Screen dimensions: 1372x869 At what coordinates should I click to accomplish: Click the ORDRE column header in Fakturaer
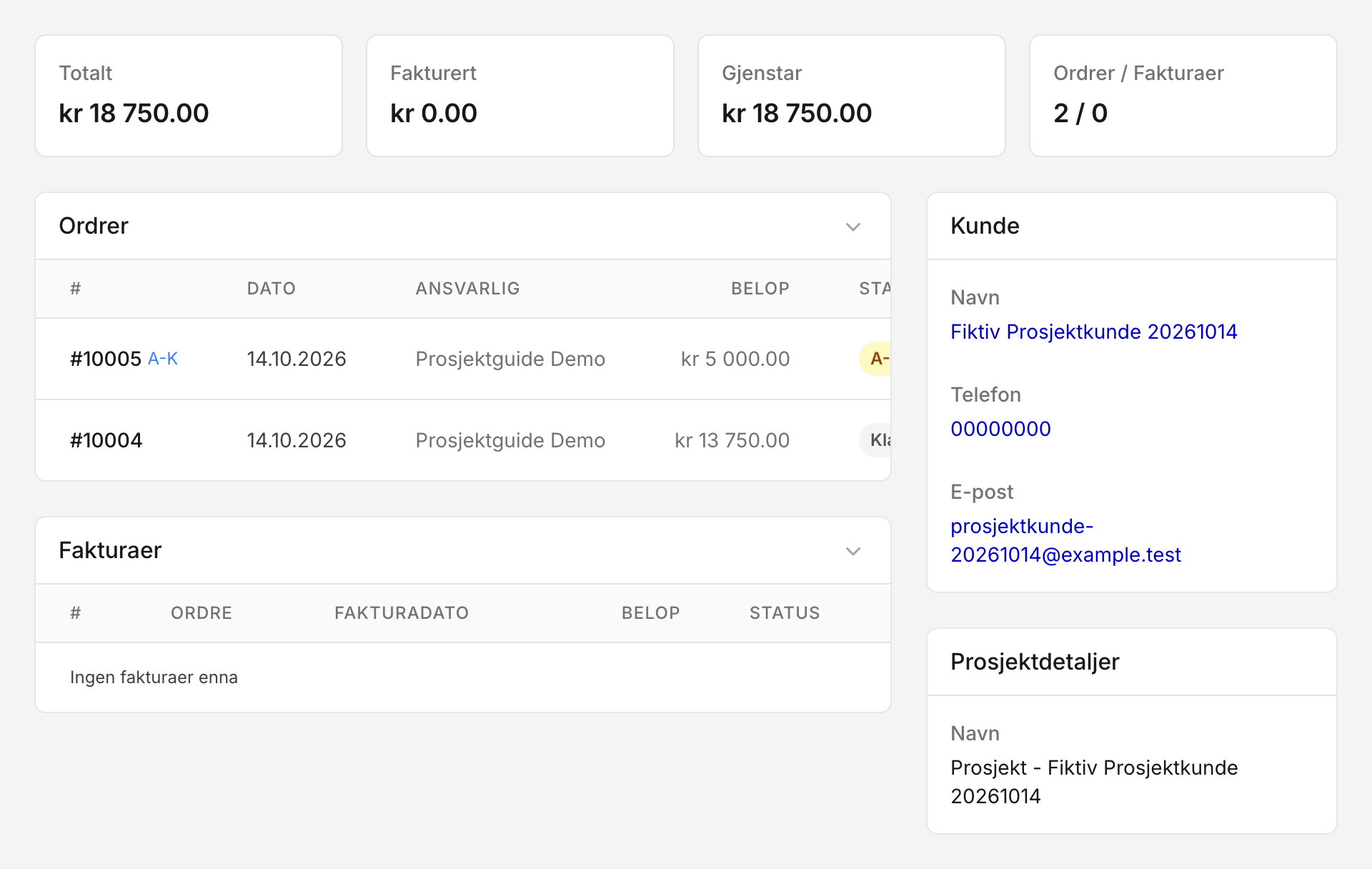[x=202, y=613]
